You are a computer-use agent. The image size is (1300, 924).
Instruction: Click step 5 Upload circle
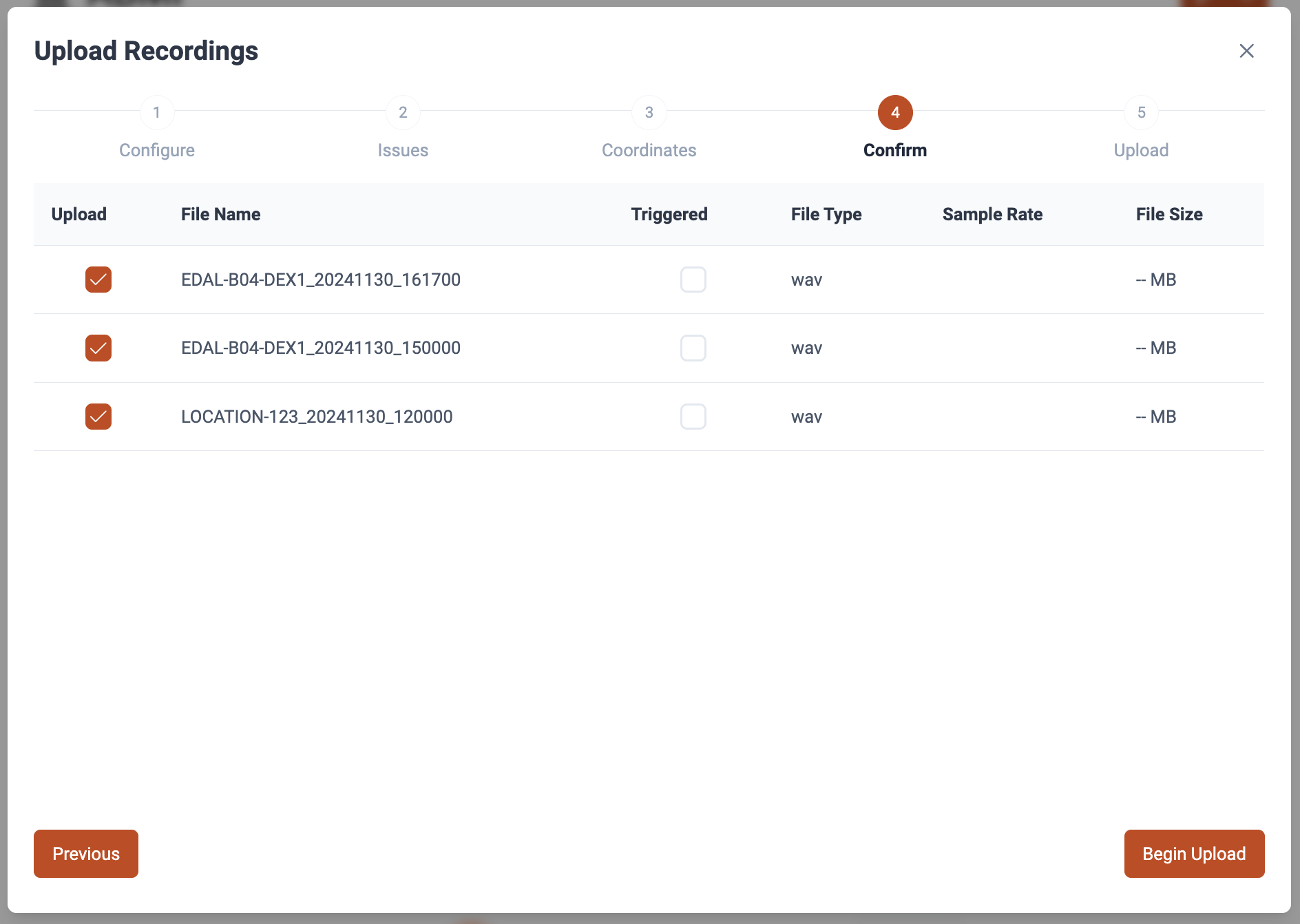click(x=1141, y=113)
